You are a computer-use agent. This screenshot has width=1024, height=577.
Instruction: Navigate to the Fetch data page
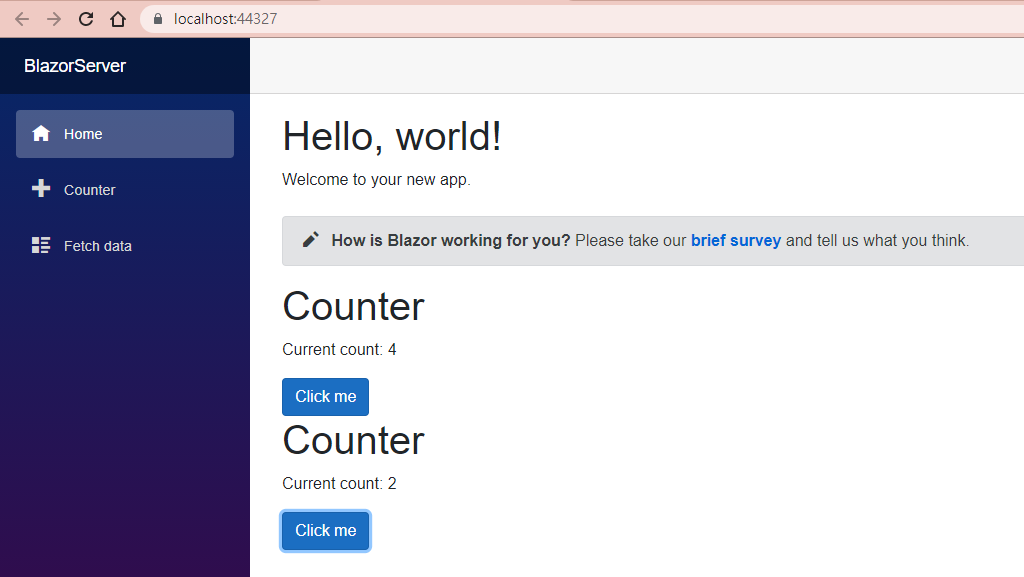[x=125, y=246]
